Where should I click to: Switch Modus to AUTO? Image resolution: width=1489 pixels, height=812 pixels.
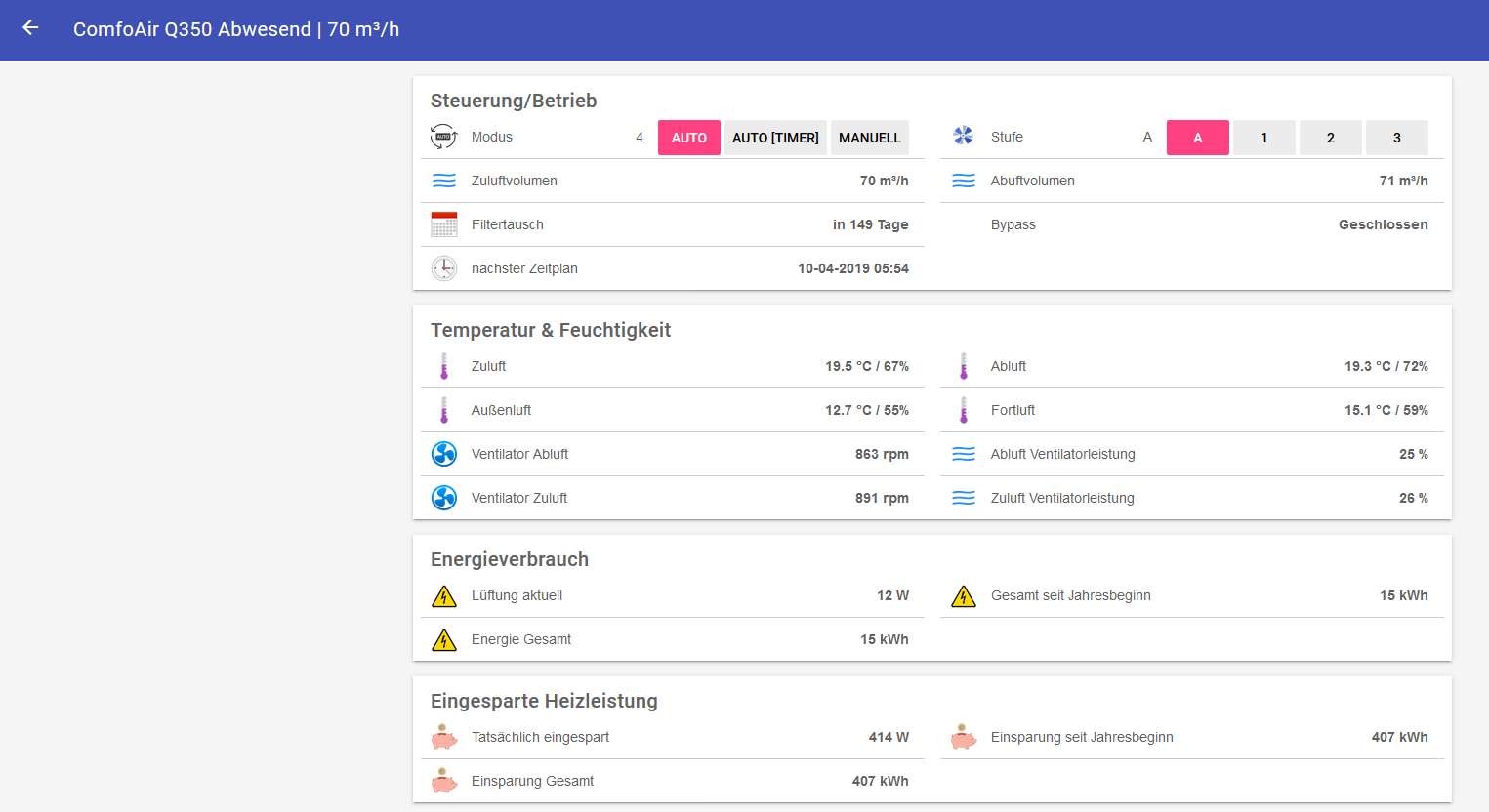pos(688,138)
